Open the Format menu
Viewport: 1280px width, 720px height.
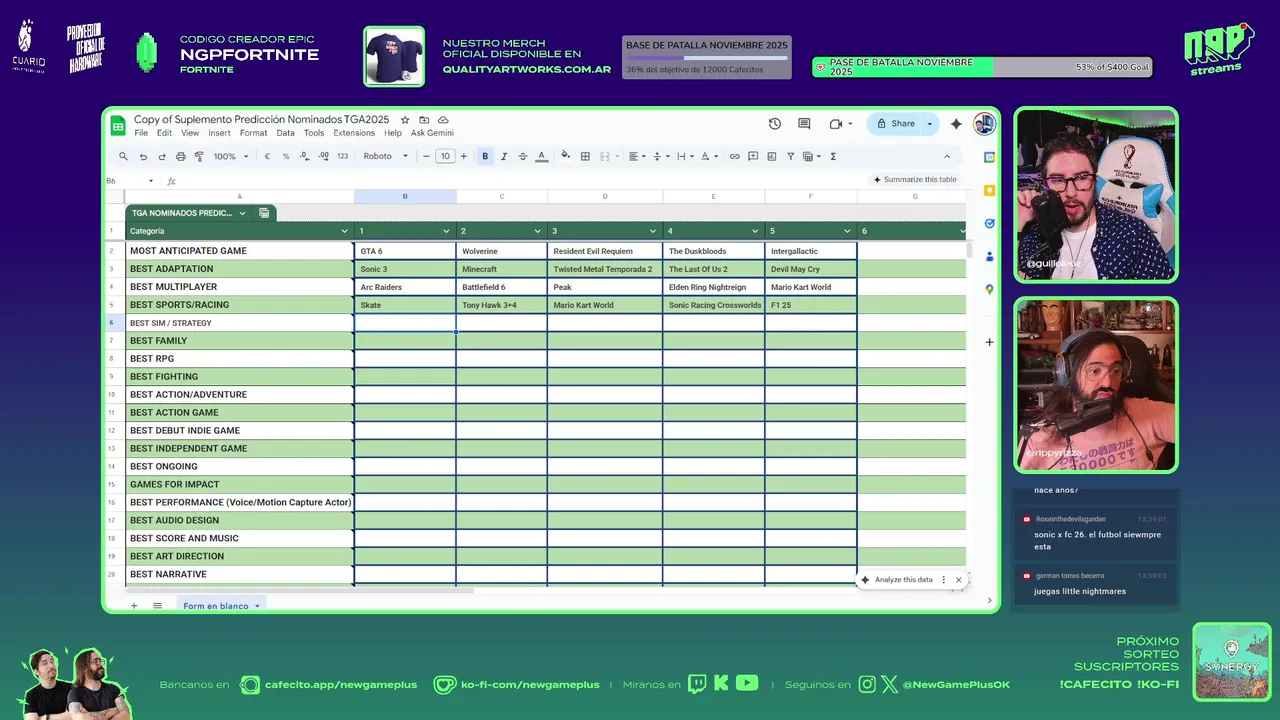(x=253, y=133)
